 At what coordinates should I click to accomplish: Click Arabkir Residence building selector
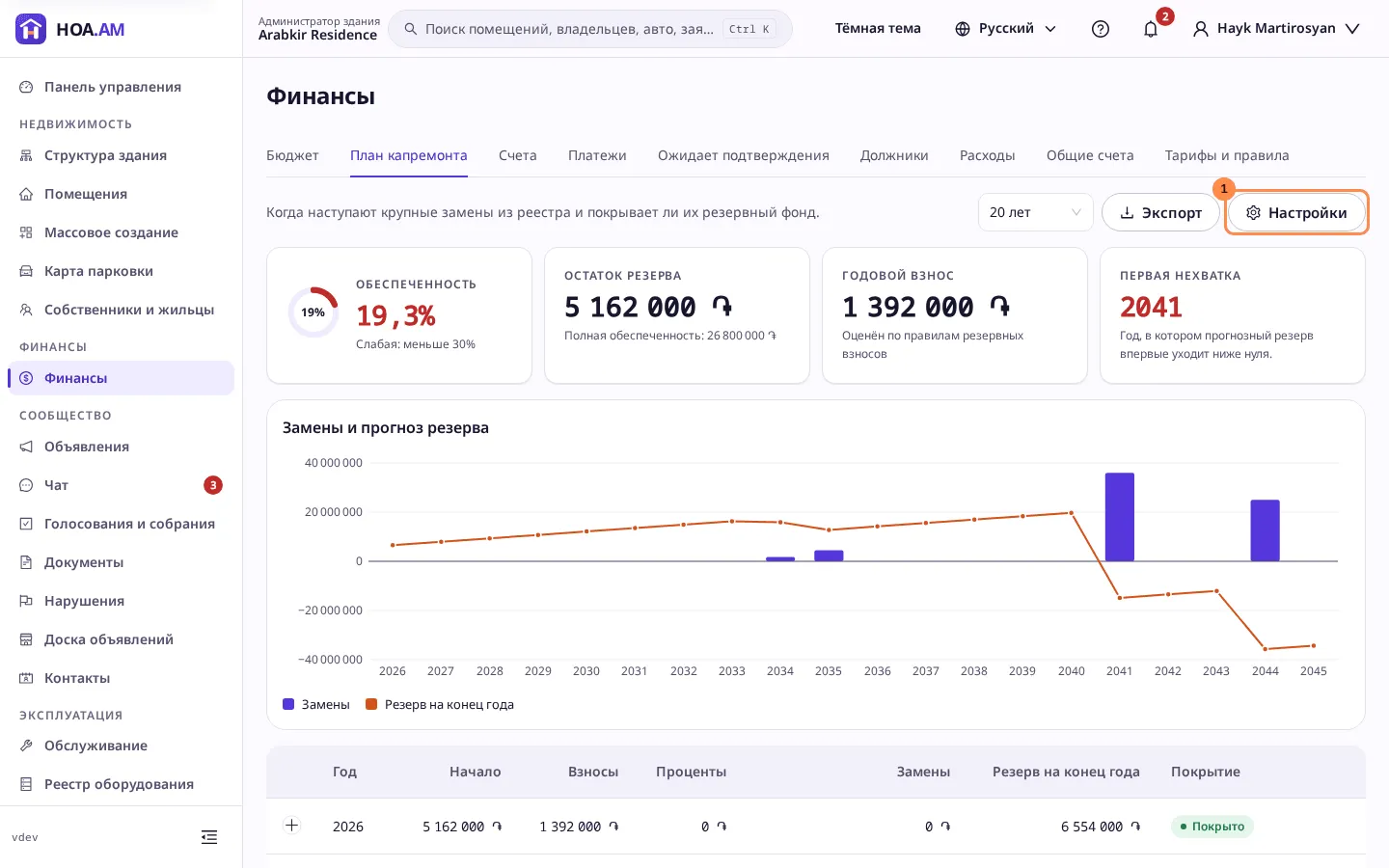(x=318, y=29)
